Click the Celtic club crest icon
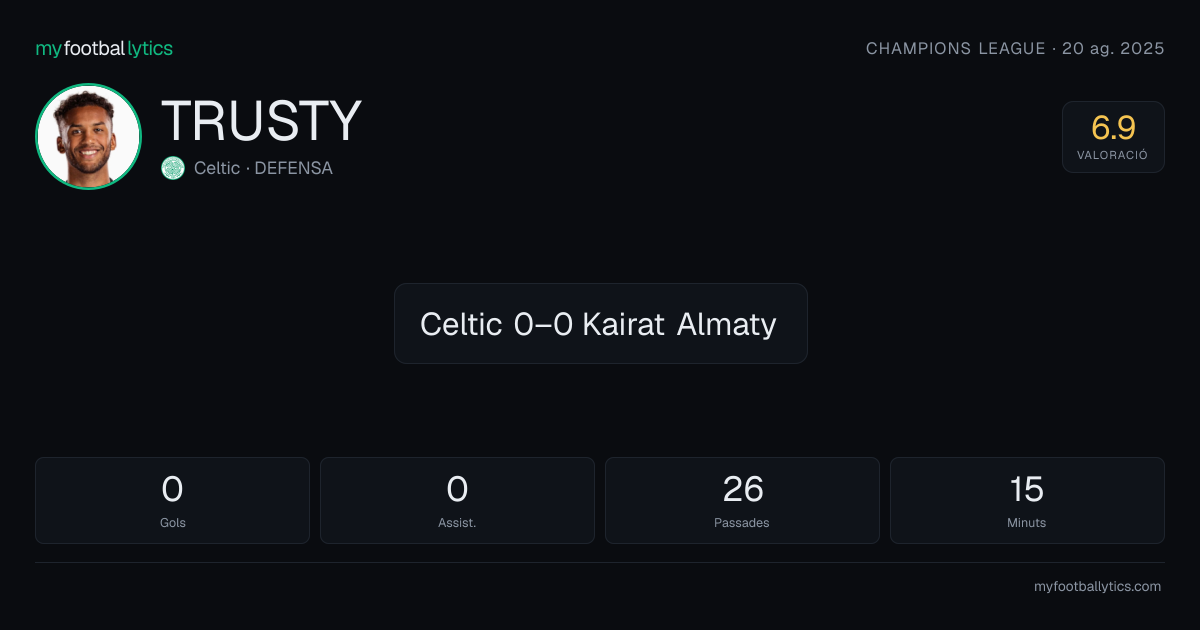The width and height of the screenshot is (1200, 630). pyautogui.click(x=173, y=168)
